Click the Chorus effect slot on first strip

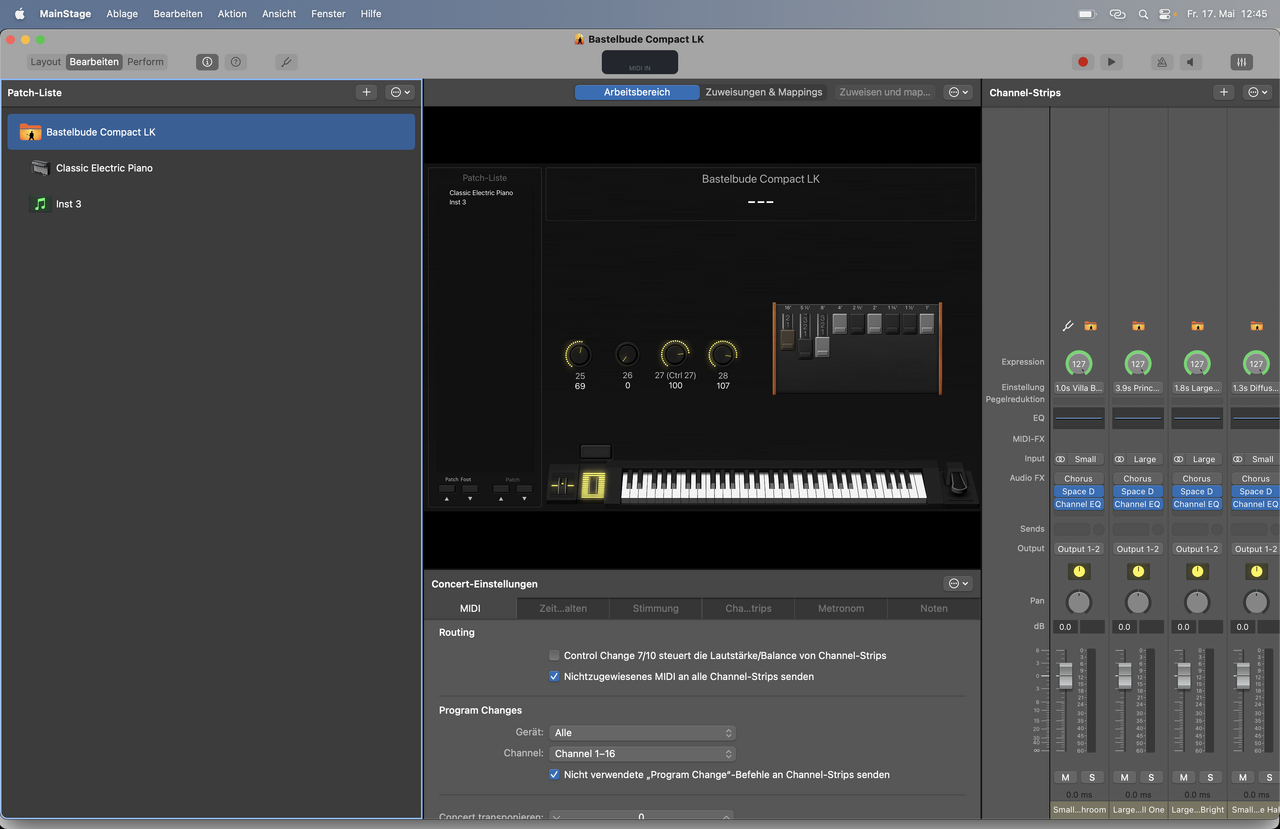(1078, 479)
